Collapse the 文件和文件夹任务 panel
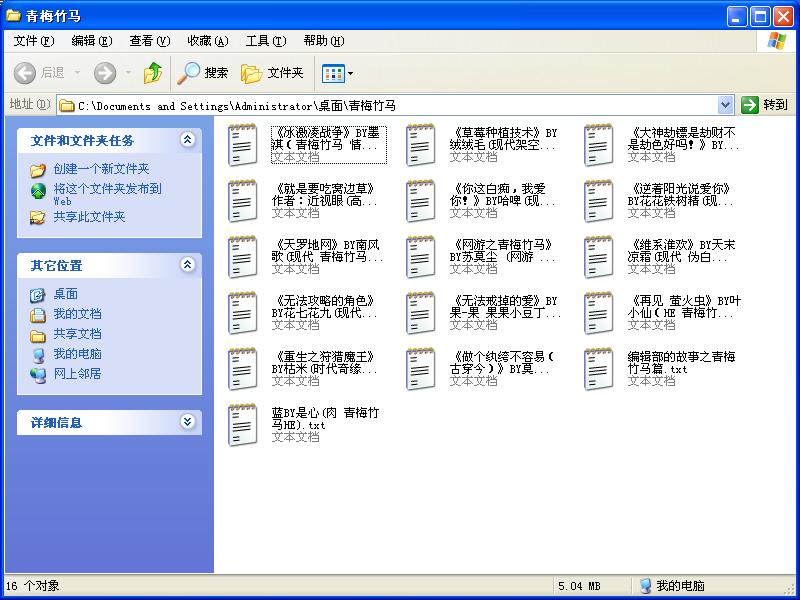 coord(187,140)
